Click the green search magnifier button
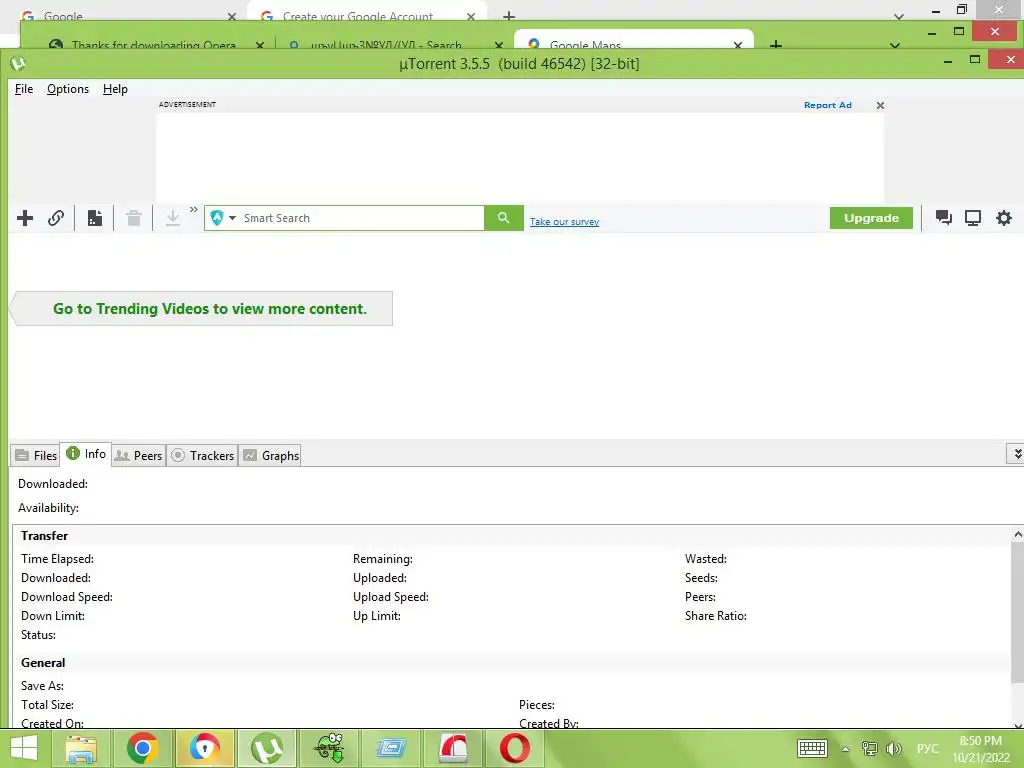This screenshot has width=1024, height=768. 504,218
